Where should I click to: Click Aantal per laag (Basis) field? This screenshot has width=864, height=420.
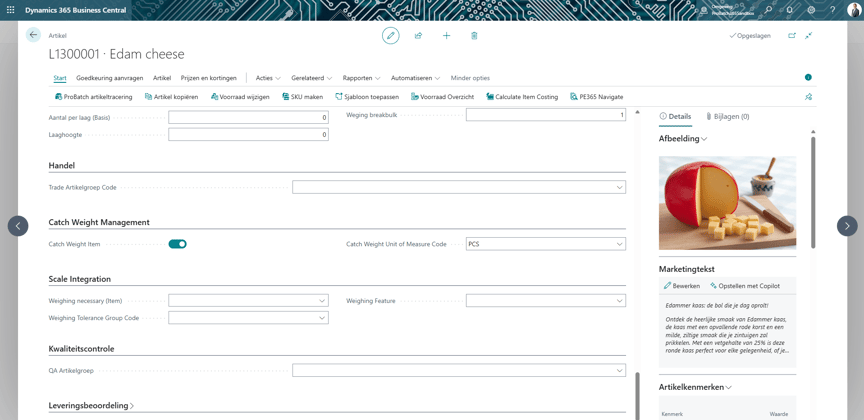249,117
